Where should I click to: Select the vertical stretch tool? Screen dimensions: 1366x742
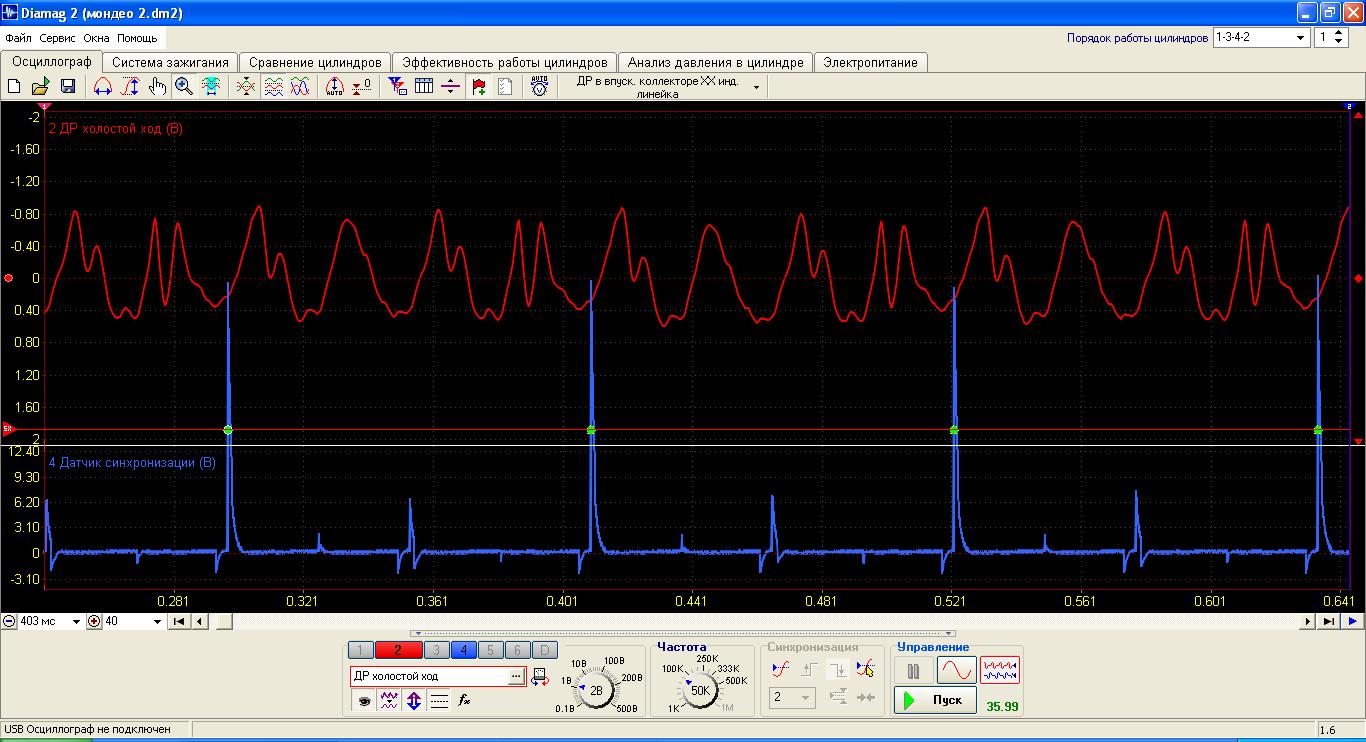[130, 87]
